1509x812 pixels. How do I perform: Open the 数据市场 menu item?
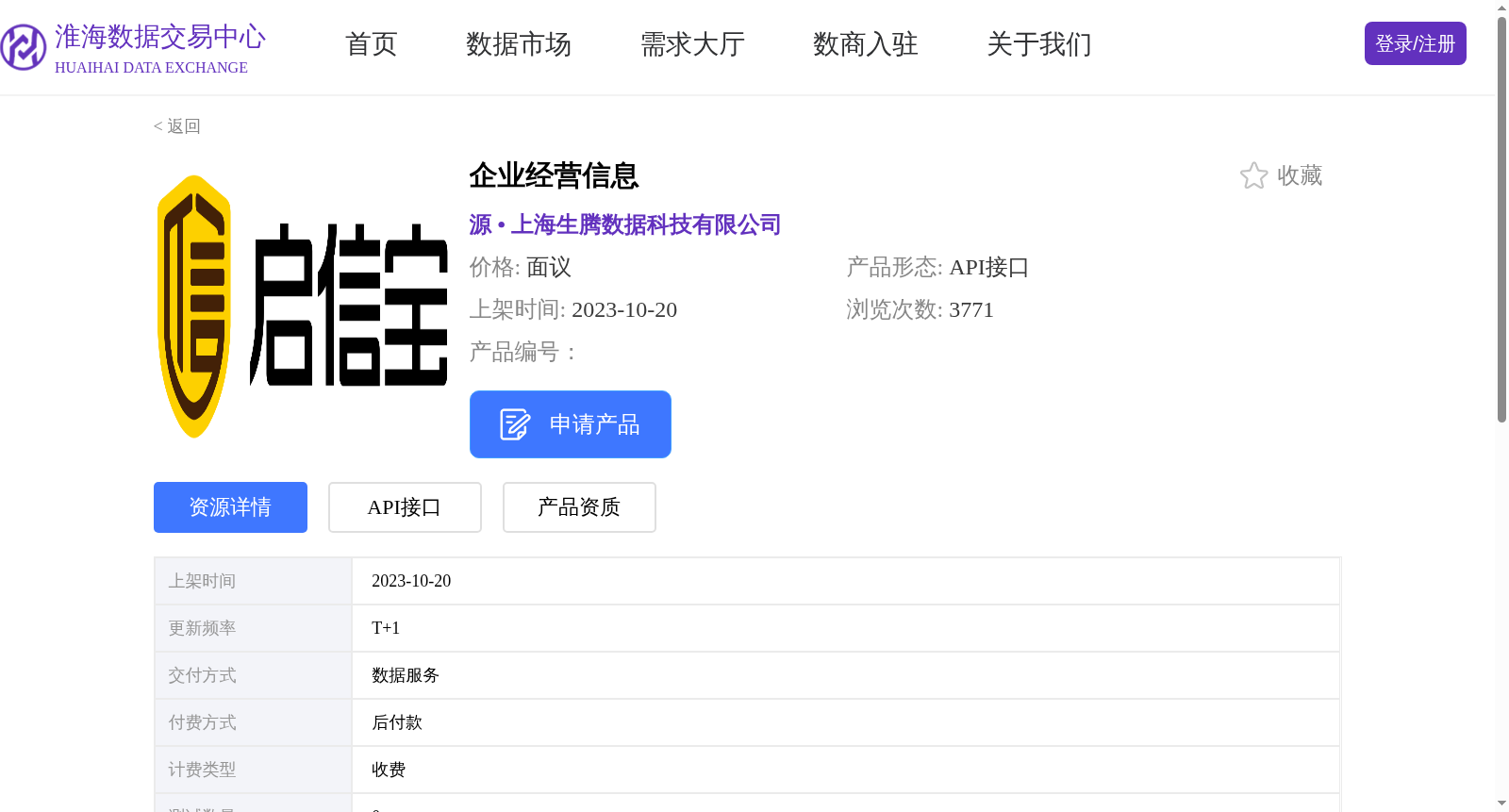point(519,44)
